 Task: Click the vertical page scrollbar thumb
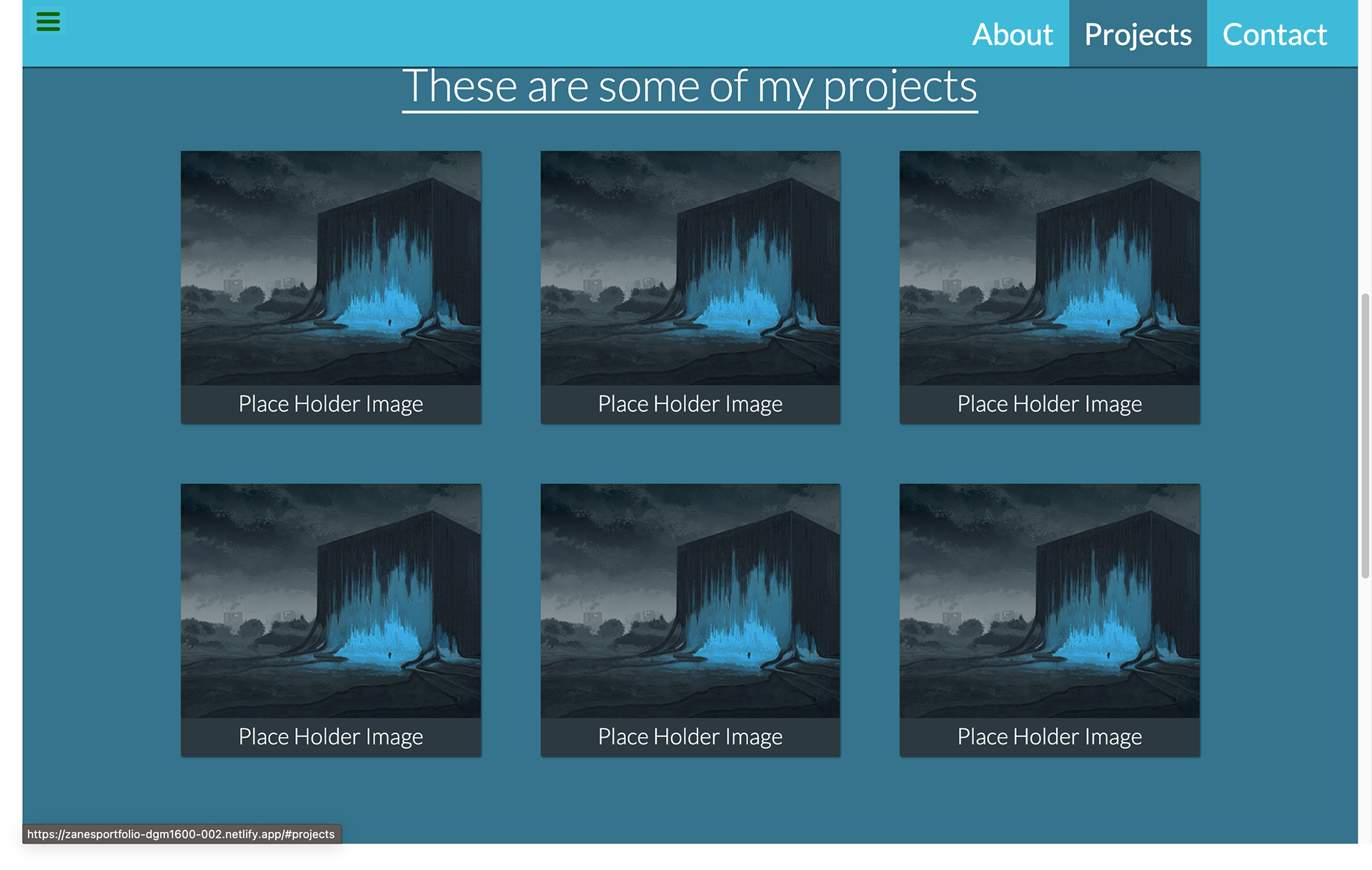click(1365, 435)
